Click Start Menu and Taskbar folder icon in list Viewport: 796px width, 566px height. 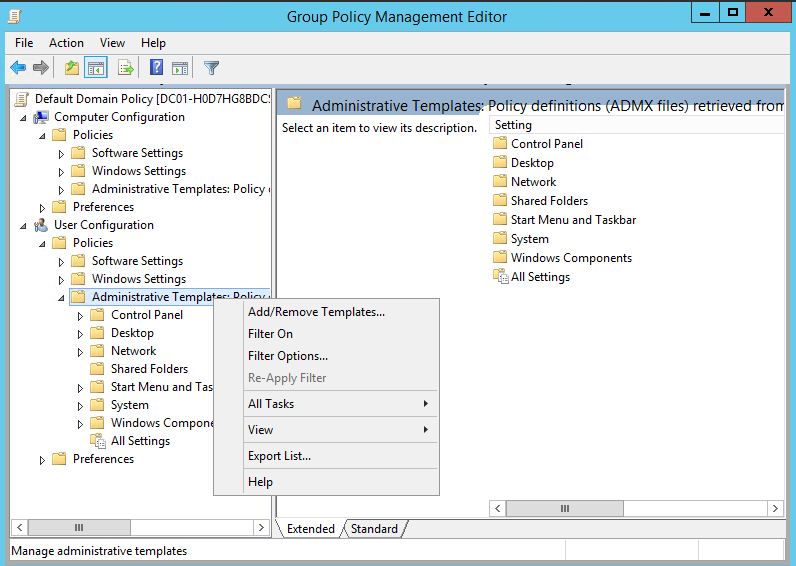[x=500, y=219]
